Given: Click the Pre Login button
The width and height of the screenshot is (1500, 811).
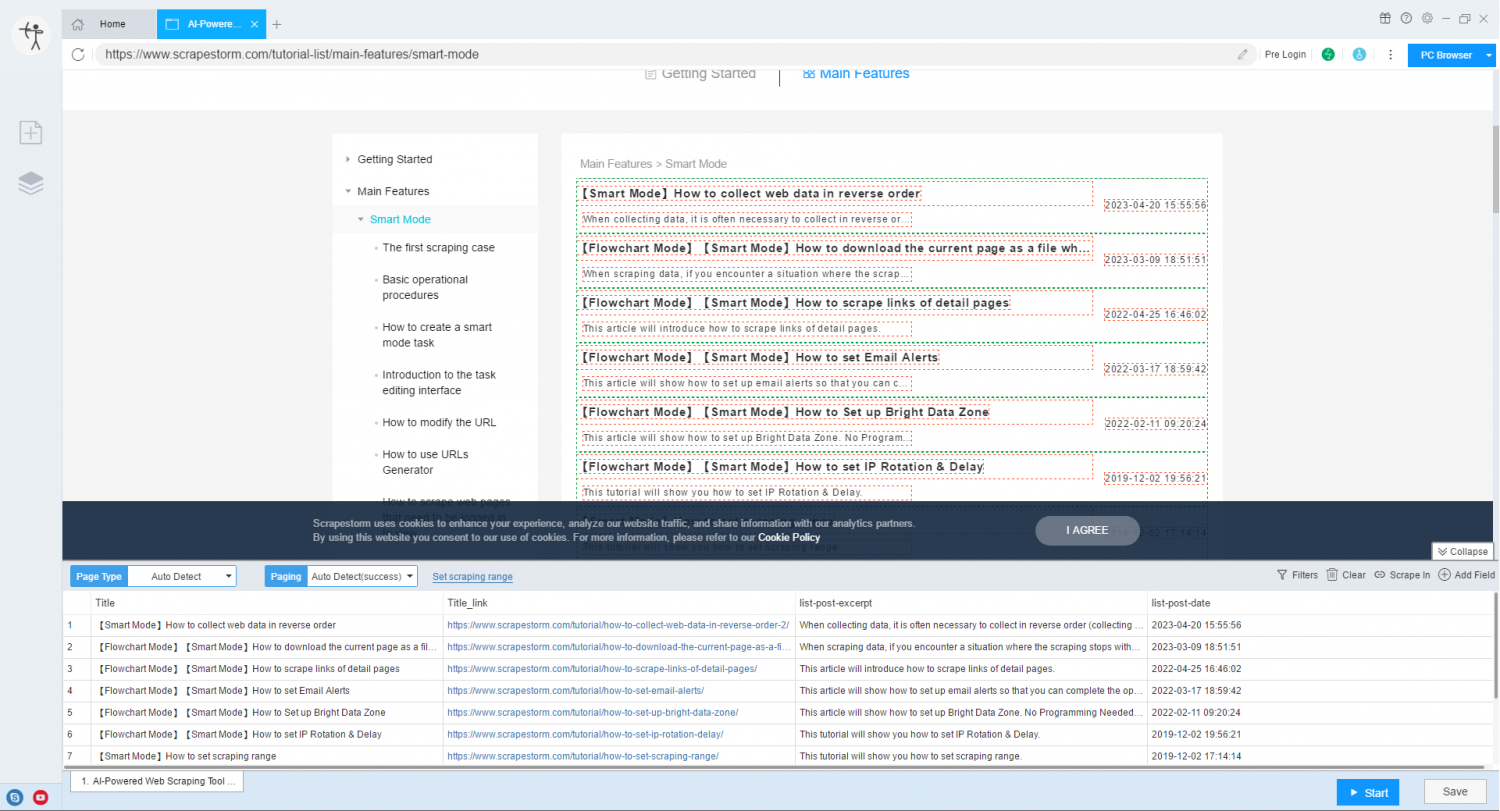Looking at the screenshot, I should 1285,54.
